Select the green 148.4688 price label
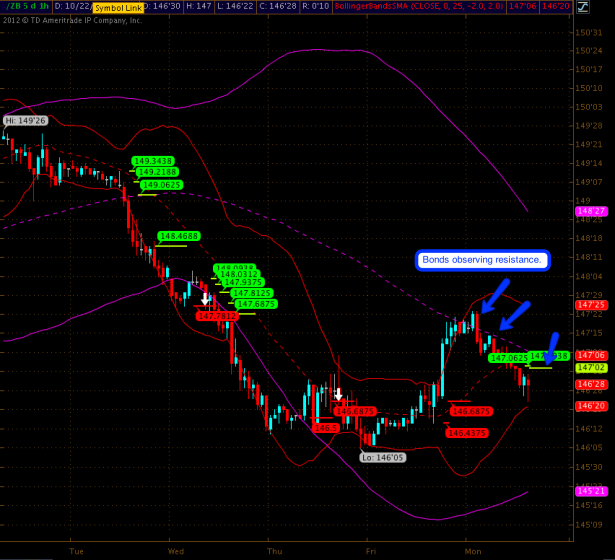Screen dimensions: 615x560 click(x=178, y=237)
